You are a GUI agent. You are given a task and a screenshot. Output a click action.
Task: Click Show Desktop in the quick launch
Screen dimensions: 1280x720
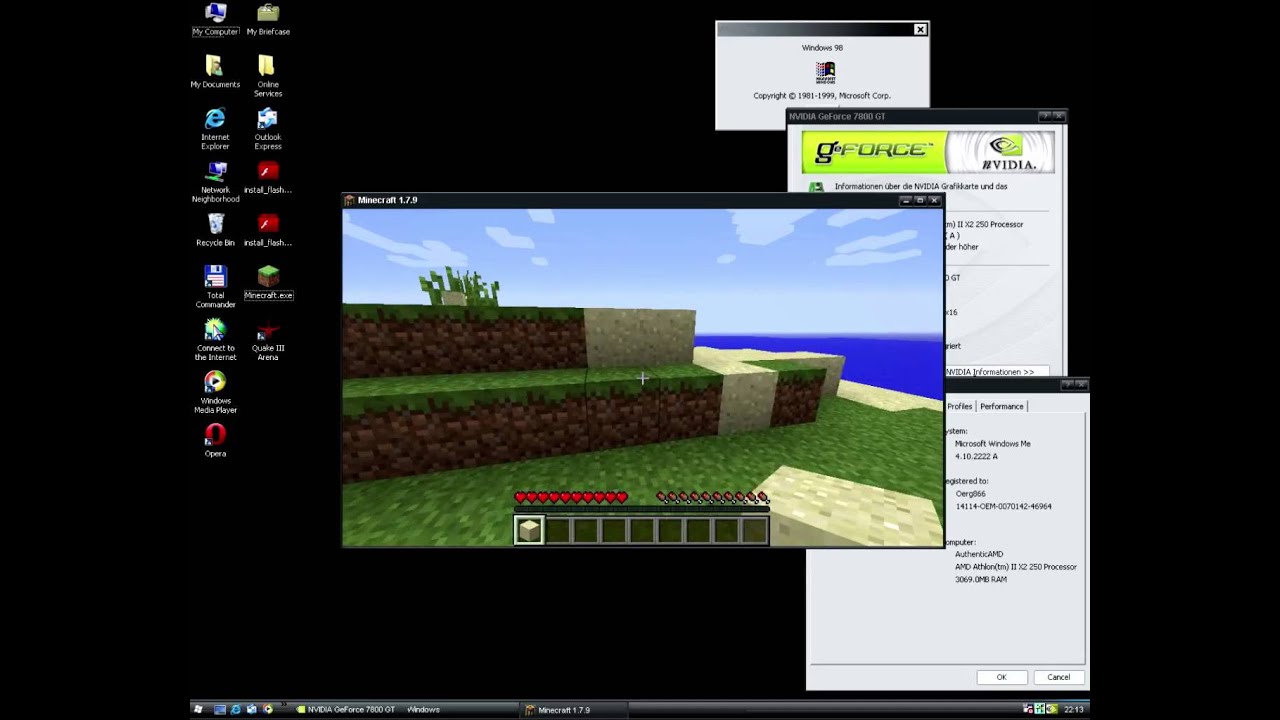[x=220, y=709]
